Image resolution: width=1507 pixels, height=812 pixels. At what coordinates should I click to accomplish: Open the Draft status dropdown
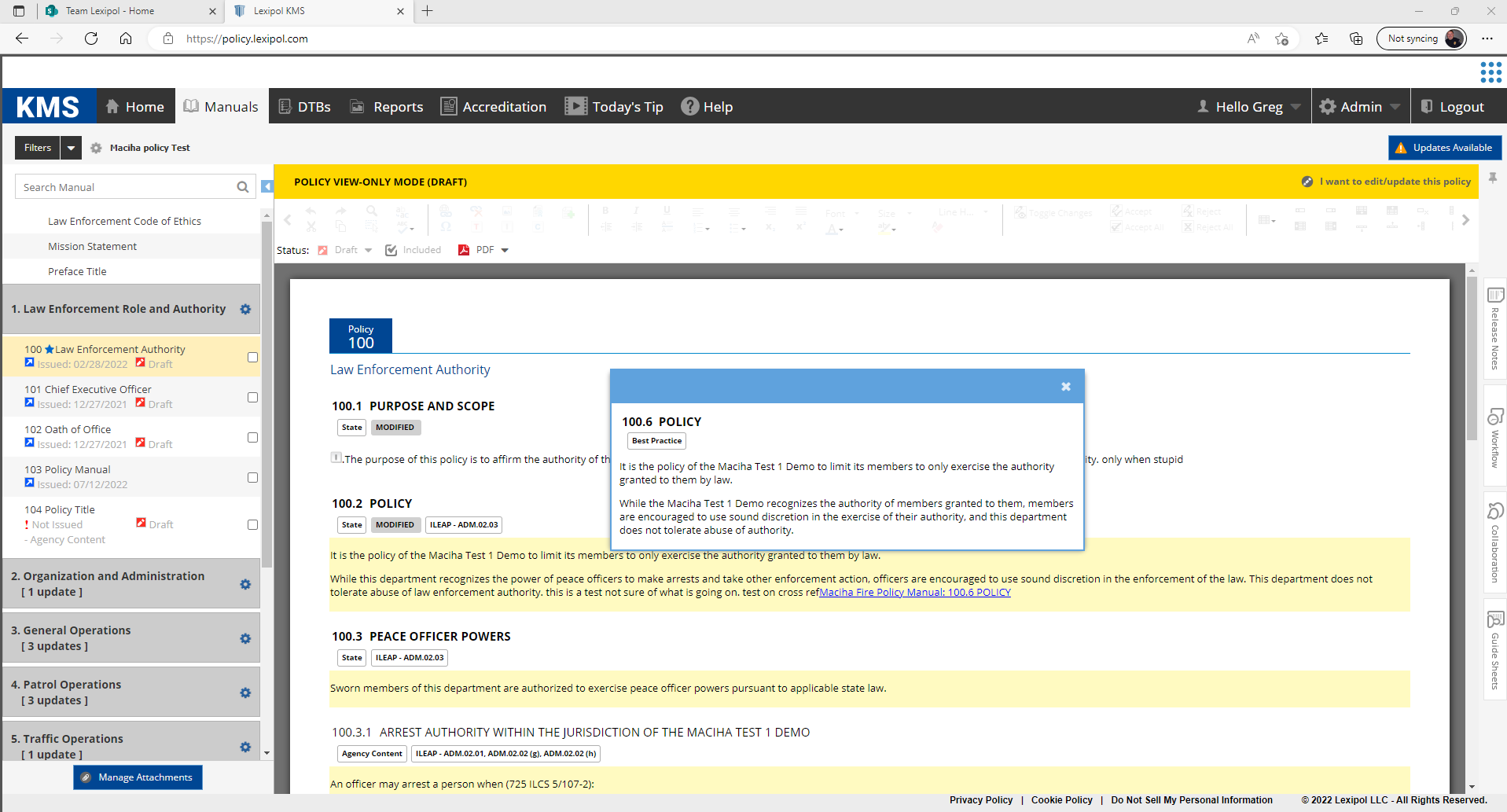(x=368, y=251)
